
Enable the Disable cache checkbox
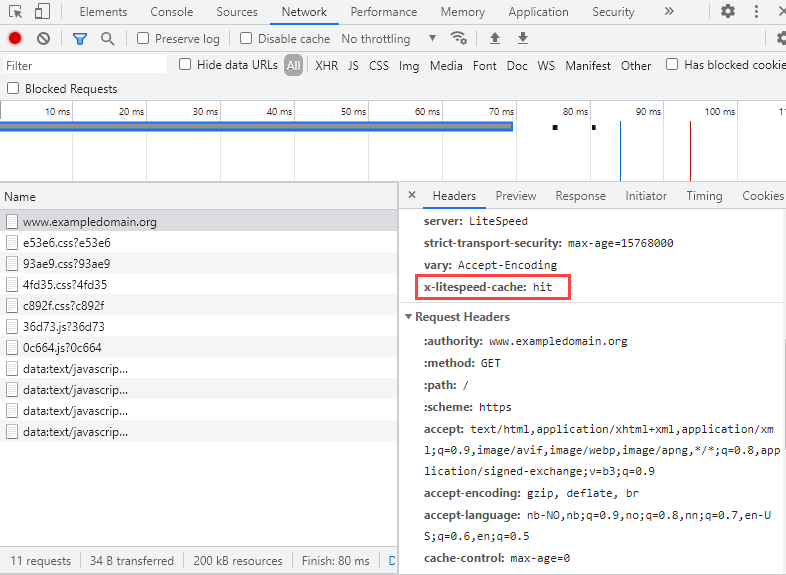(246, 38)
